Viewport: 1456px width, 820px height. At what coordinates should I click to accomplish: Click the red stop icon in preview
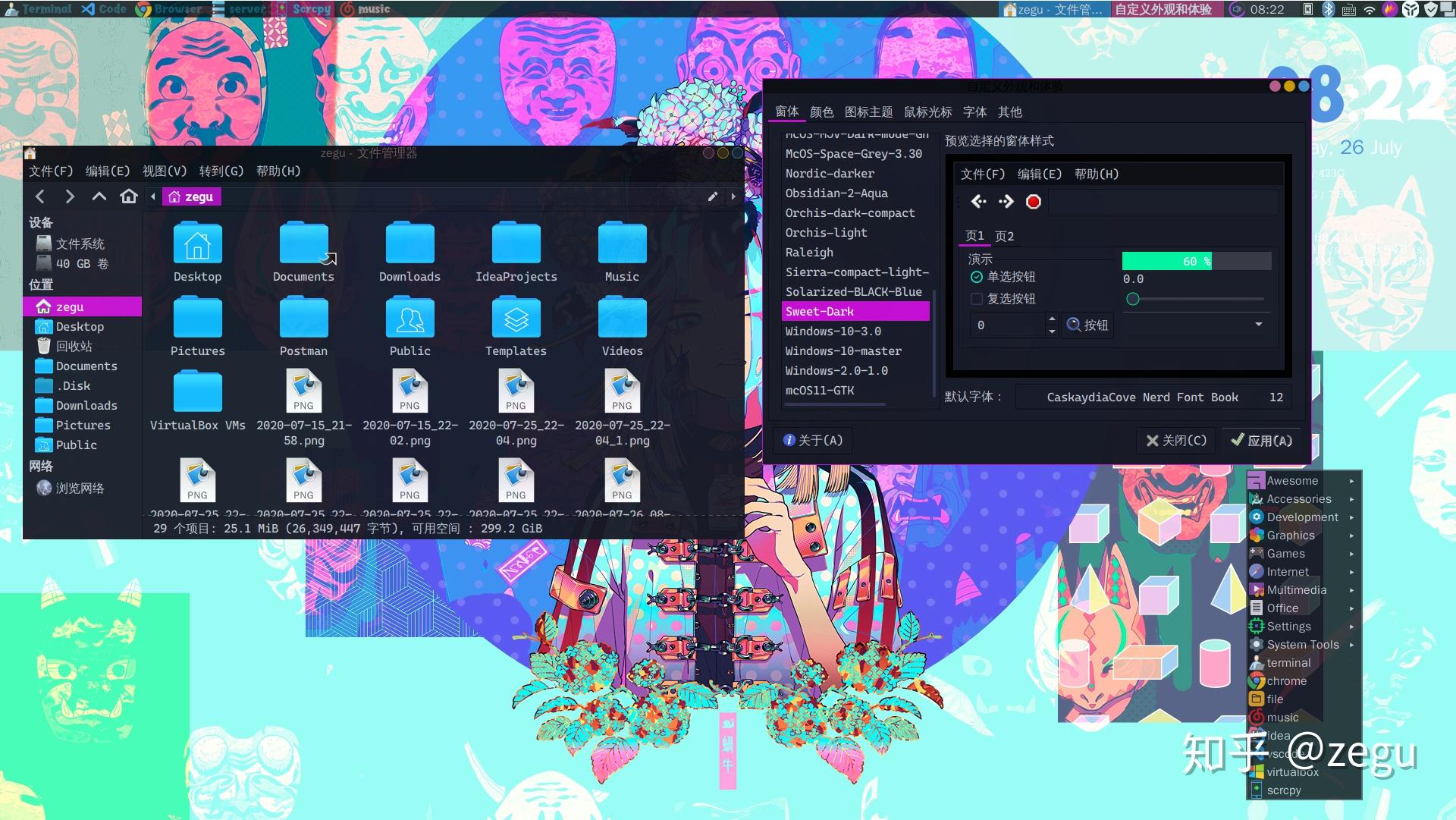tap(1033, 202)
